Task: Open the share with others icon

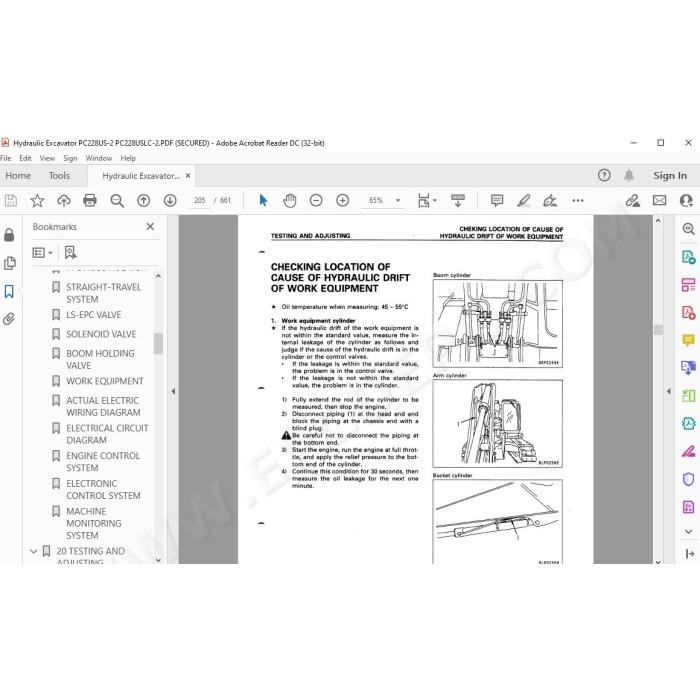Action: (x=686, y=200)
